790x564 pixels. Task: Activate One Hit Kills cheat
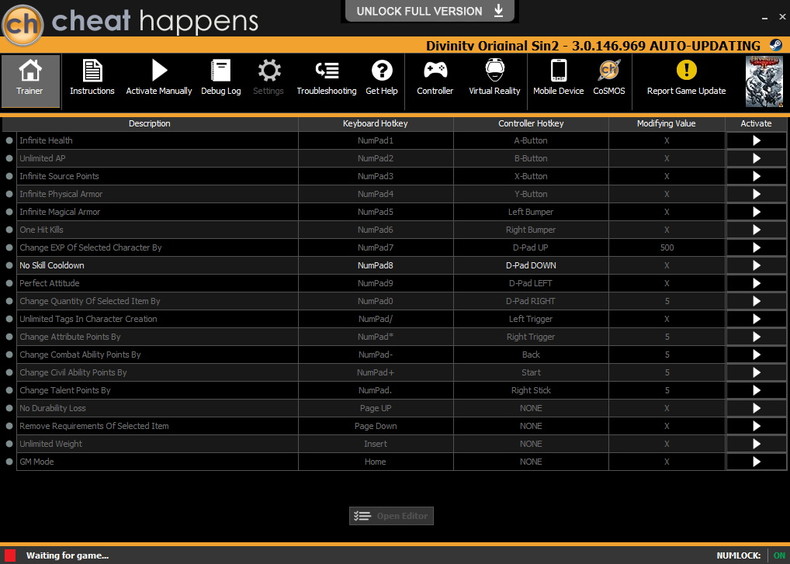[x=756, y=230]
